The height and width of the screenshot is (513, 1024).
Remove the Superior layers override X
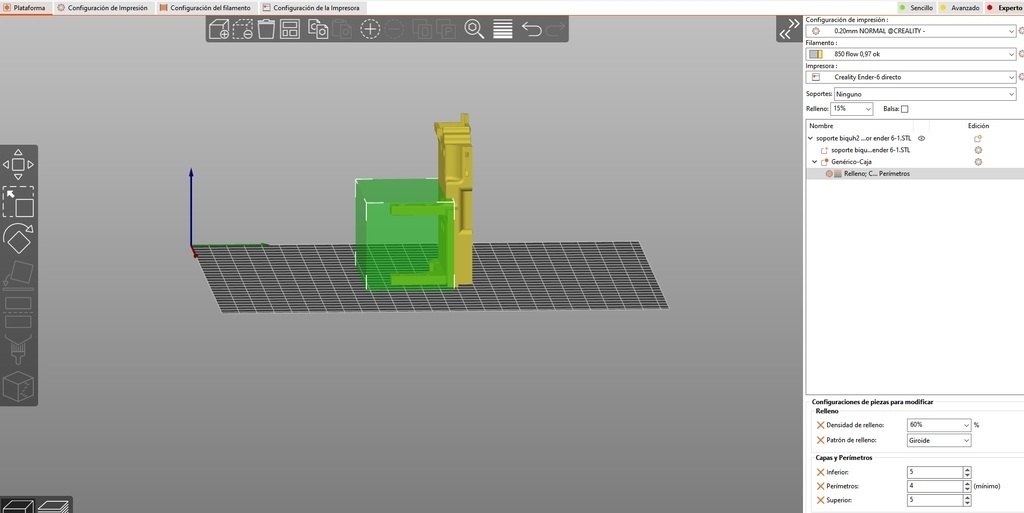click(x=820, y=500)
